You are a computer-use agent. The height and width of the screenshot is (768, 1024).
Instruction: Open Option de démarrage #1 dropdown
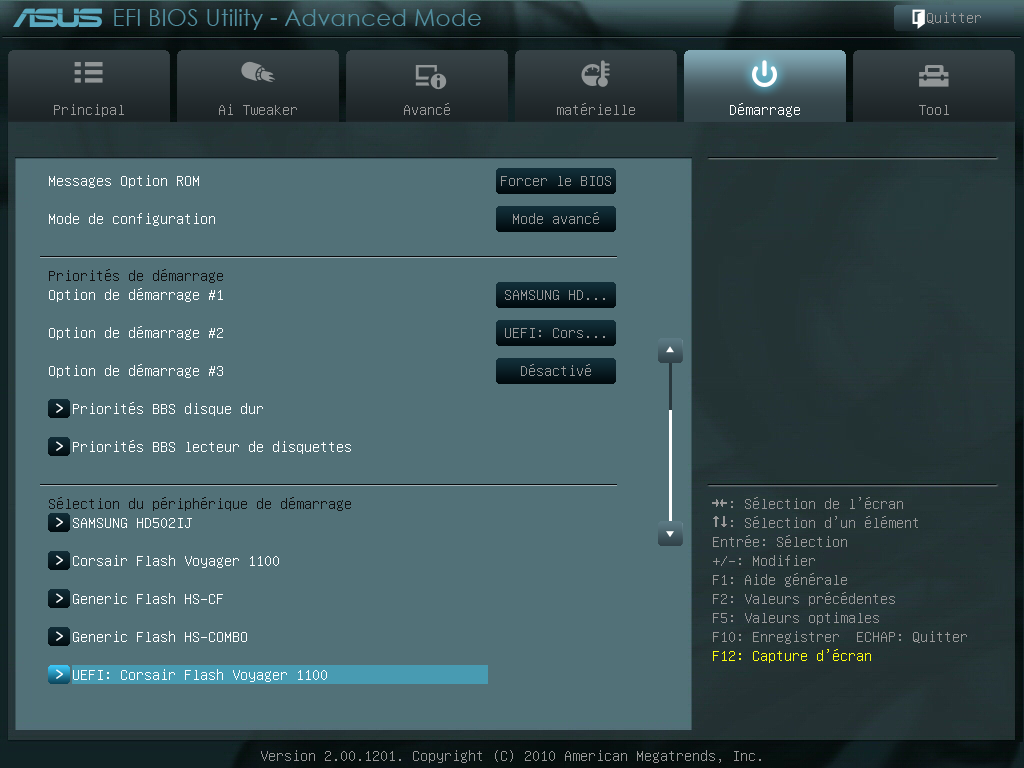pos(555,295)
